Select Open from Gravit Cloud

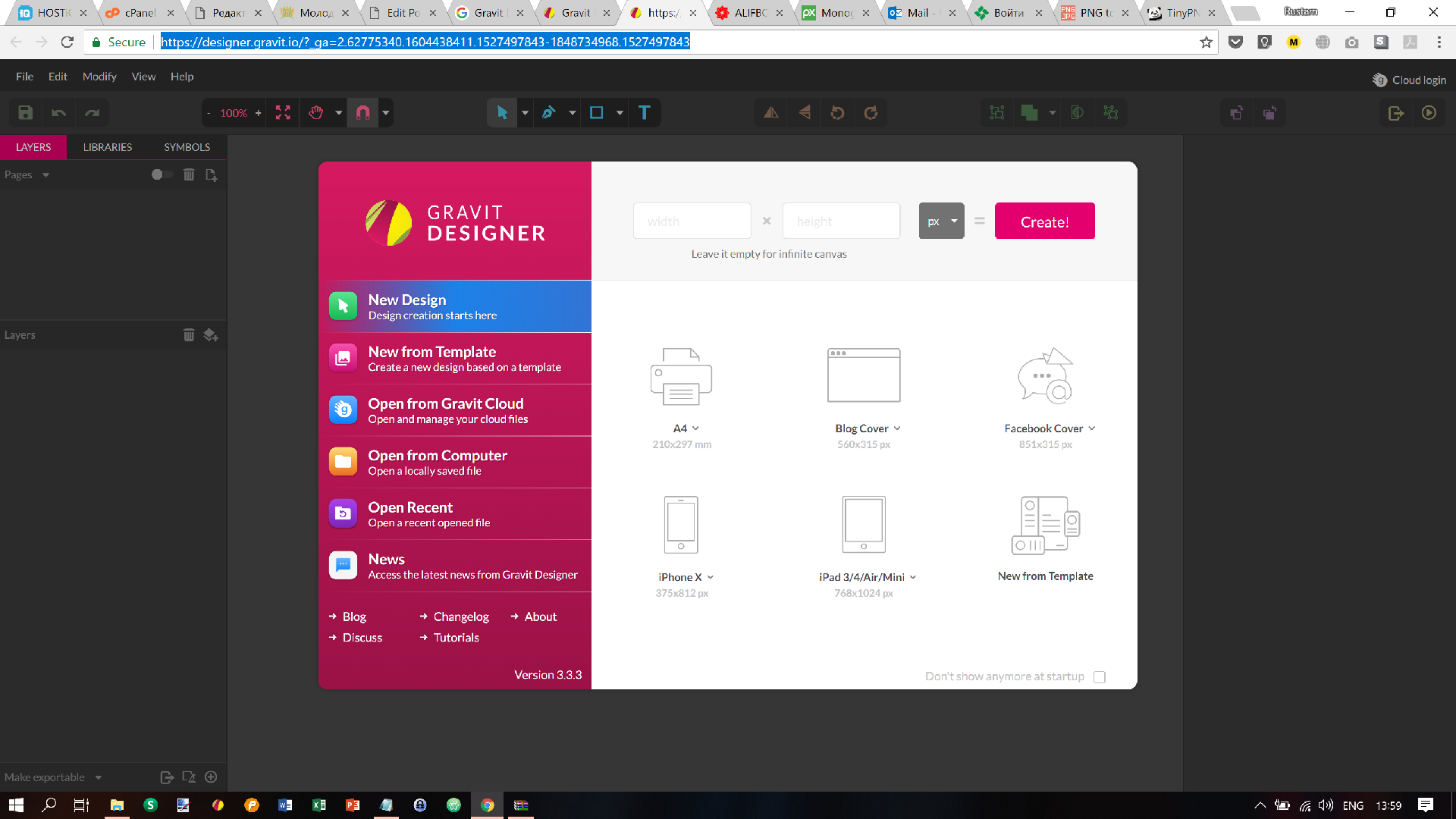[455, 410]
